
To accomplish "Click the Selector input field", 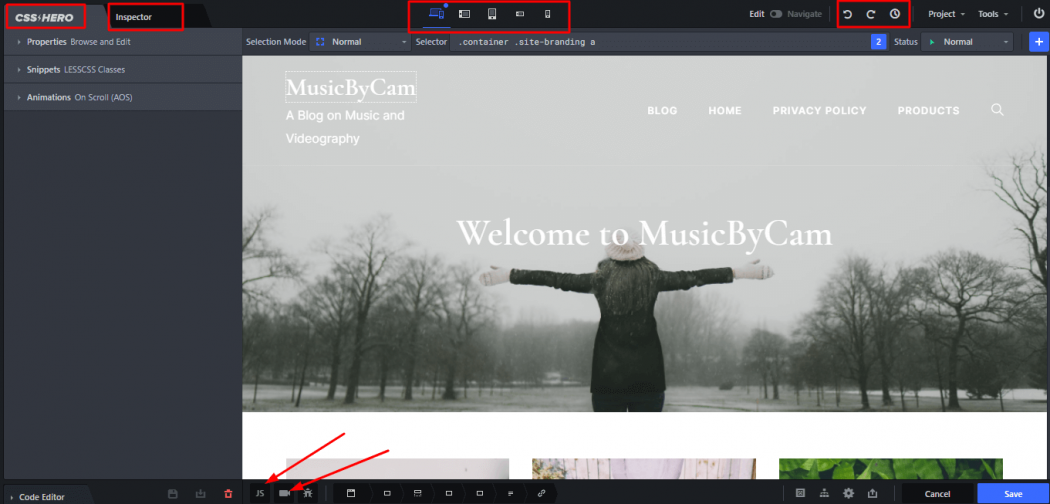I will 660,42.
